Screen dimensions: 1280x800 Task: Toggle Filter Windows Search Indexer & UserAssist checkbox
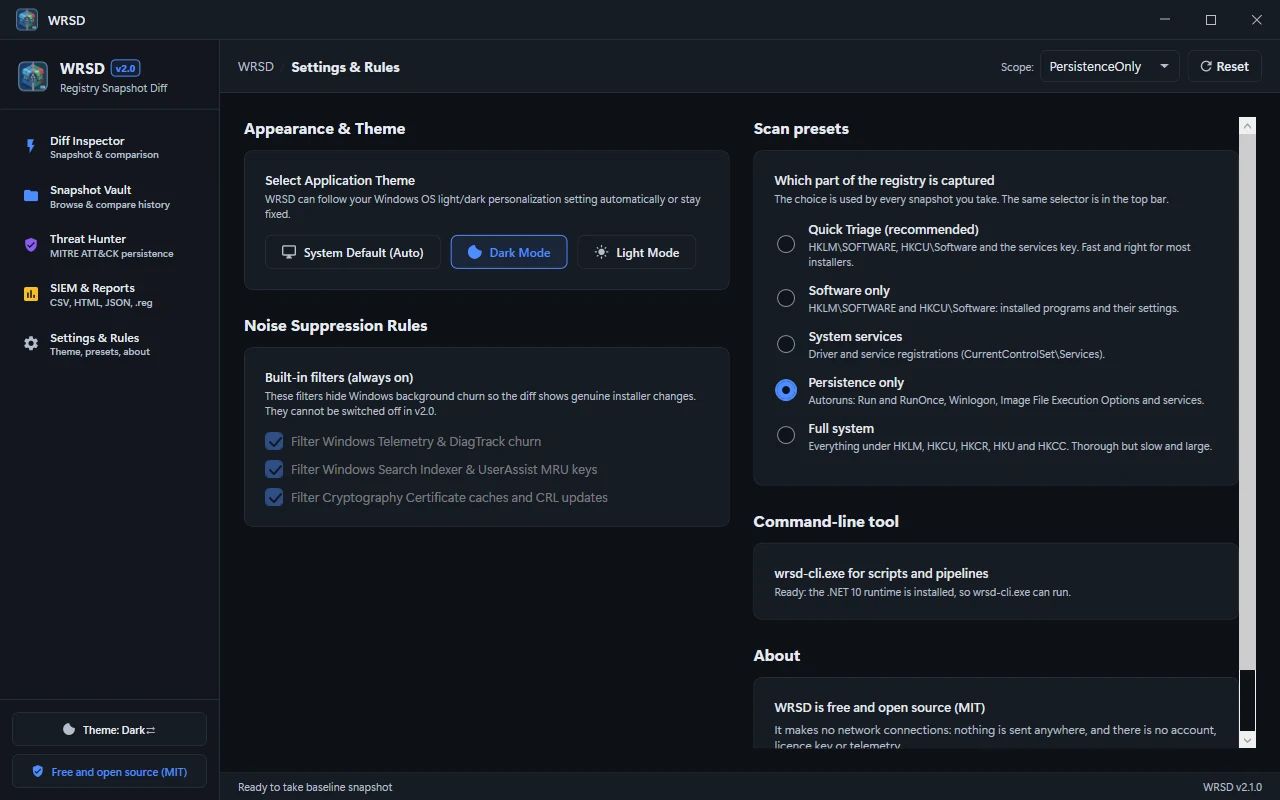coord(274,469)
